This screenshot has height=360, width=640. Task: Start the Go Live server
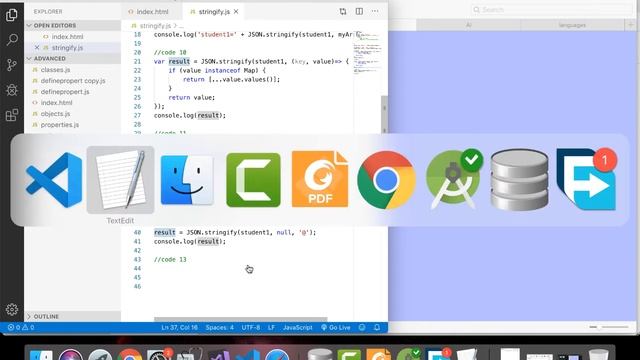pyautogui.click(x=336, y=327)
